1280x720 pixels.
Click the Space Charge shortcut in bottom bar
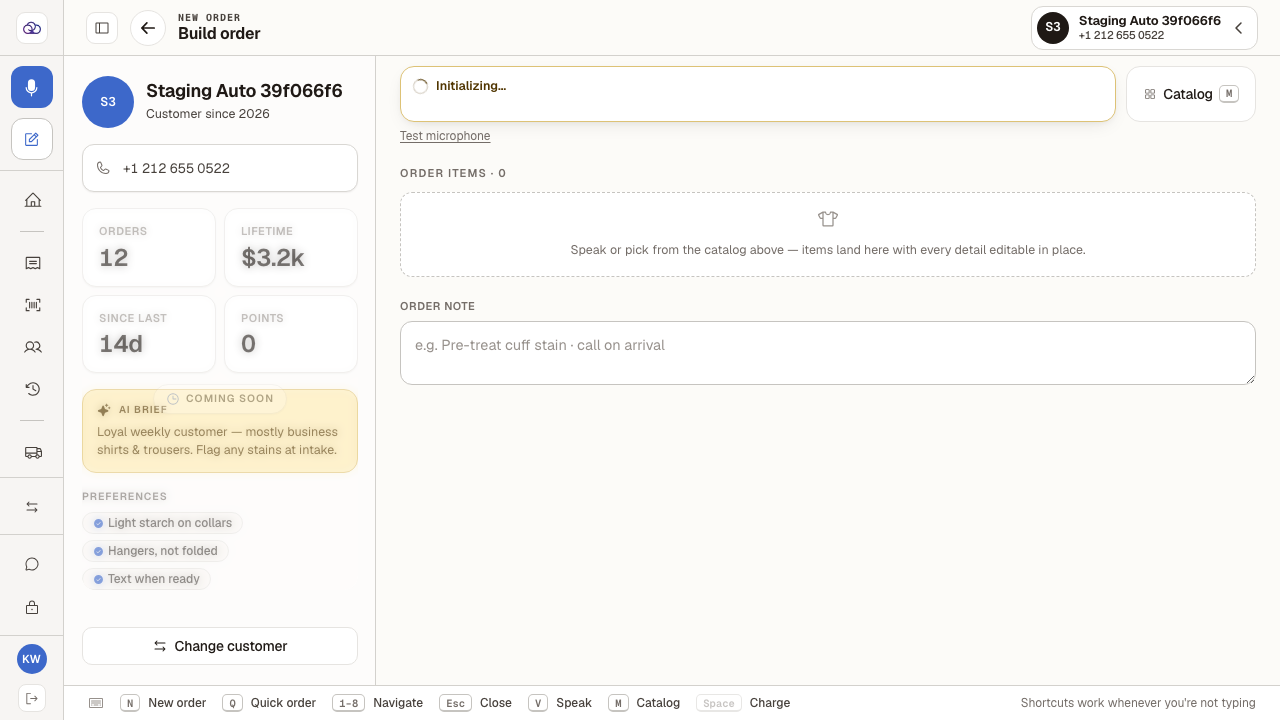pos(743,703)
